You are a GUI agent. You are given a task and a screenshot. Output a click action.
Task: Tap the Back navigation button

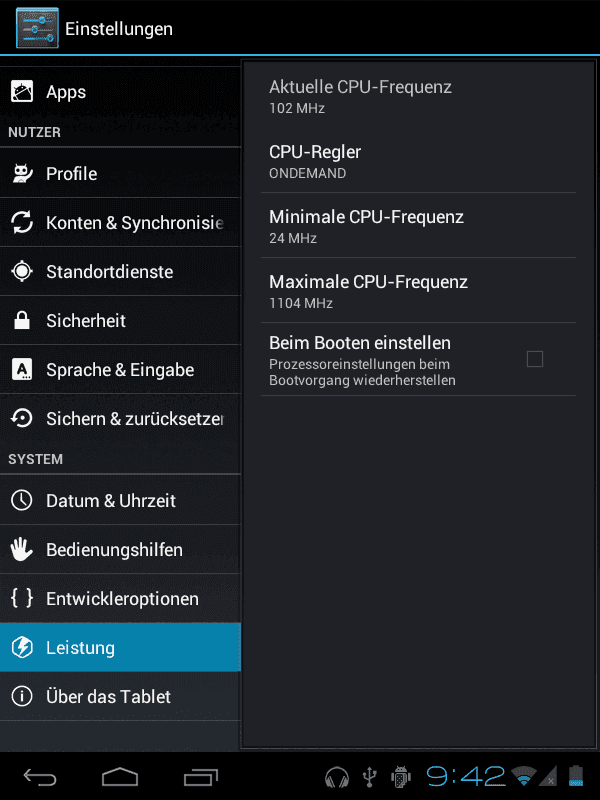40,777
